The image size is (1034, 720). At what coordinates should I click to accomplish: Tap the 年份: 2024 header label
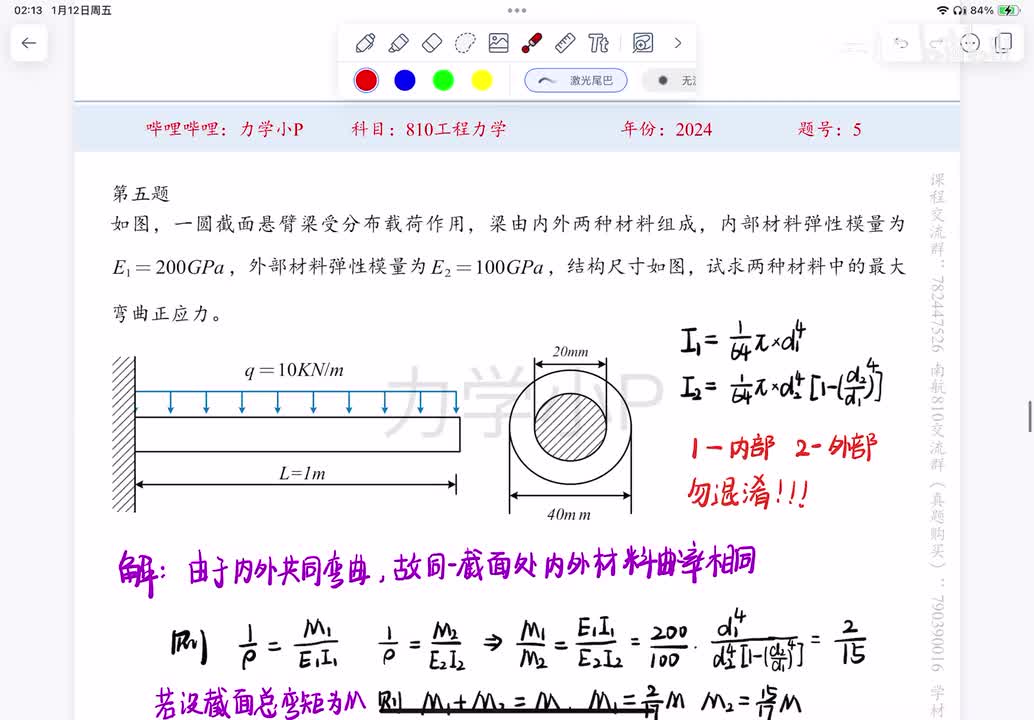(666, 129)
